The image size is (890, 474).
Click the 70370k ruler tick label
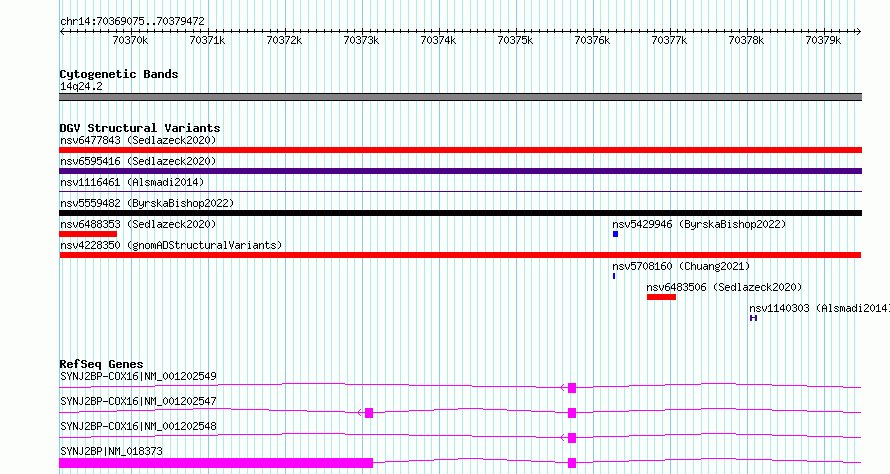(131, 40)
